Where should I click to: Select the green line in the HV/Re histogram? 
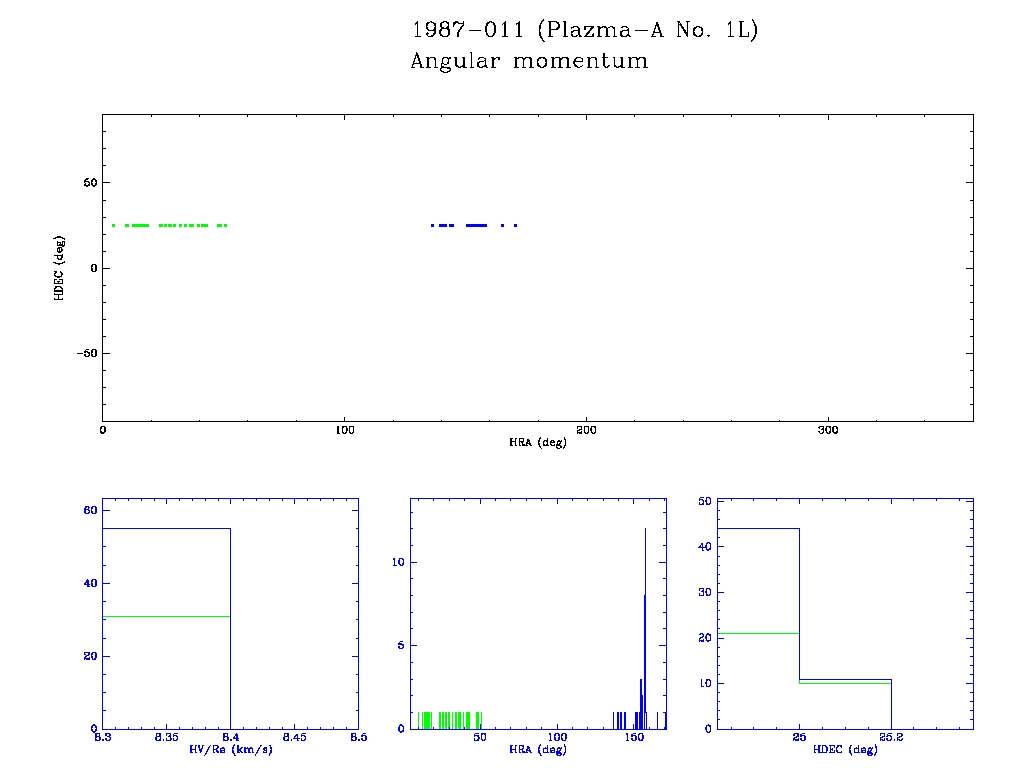point(166,616)
